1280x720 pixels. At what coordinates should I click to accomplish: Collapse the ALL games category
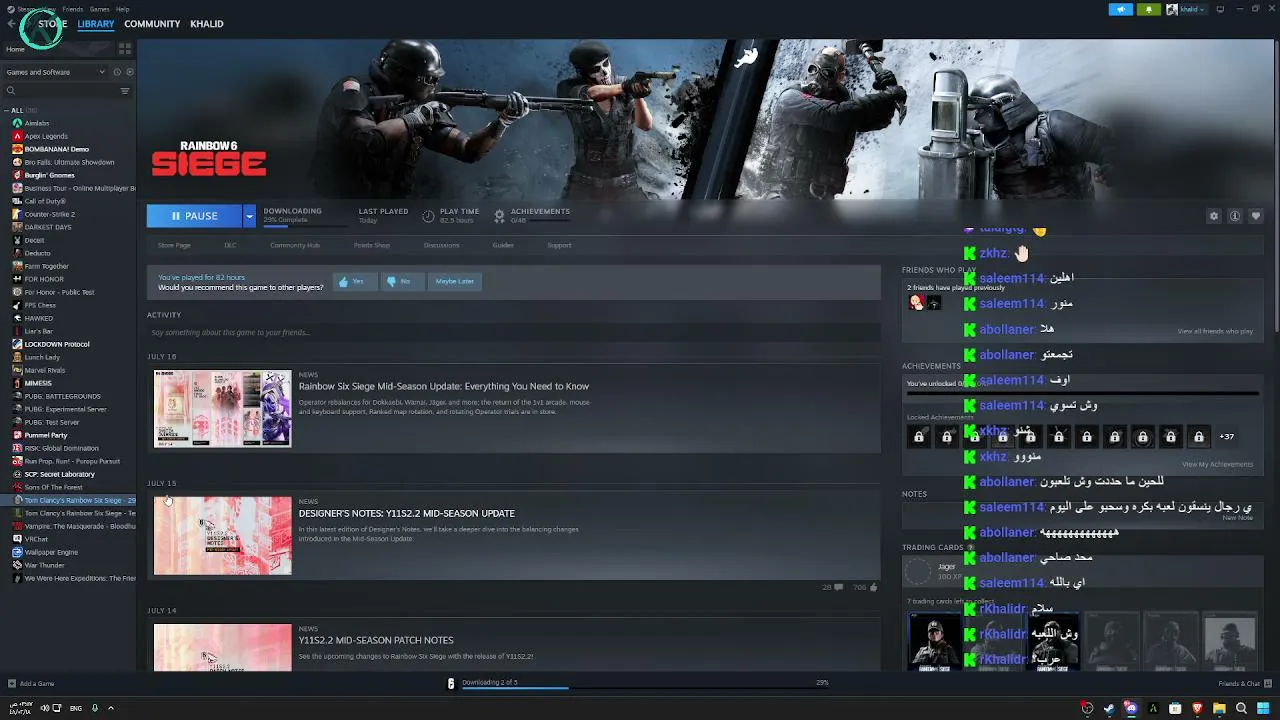pyautogui.click(x=7, y=110)
